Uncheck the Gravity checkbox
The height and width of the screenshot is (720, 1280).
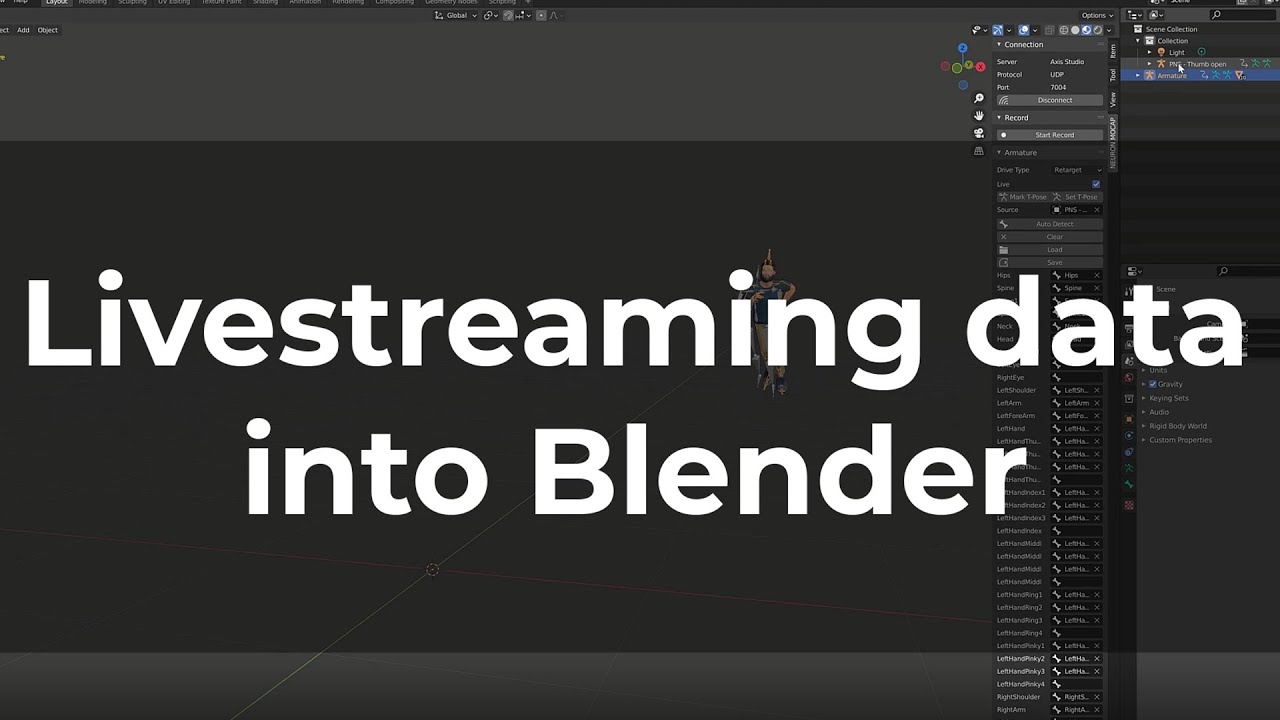[x=1153, y=384]
